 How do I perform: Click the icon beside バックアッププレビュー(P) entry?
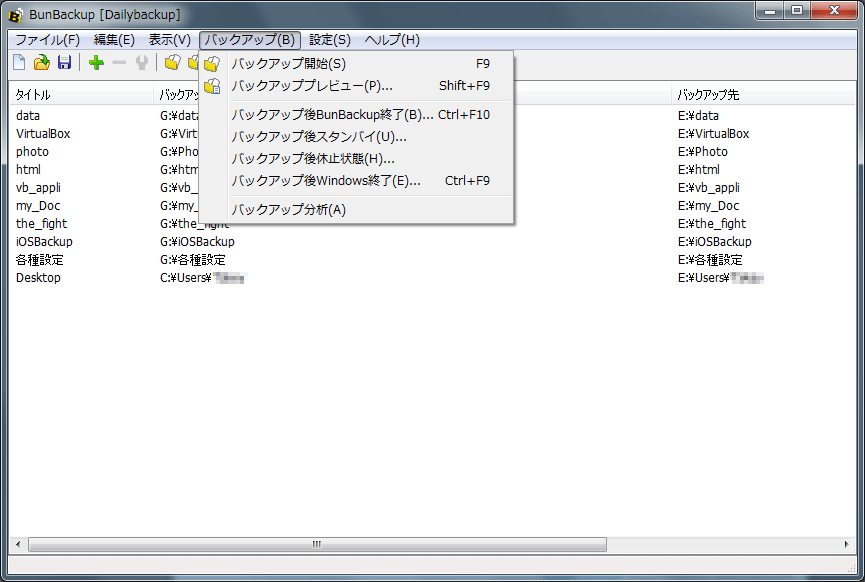[212, 86]
